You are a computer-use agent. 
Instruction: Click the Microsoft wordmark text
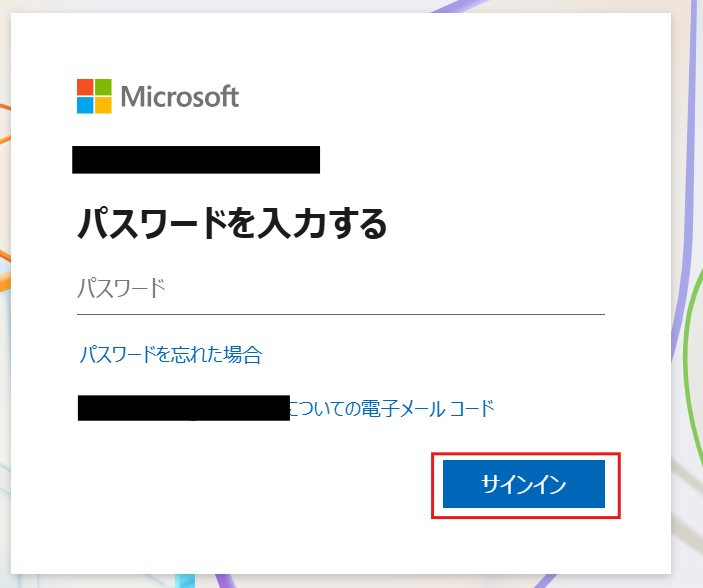[x=180, y=96]
